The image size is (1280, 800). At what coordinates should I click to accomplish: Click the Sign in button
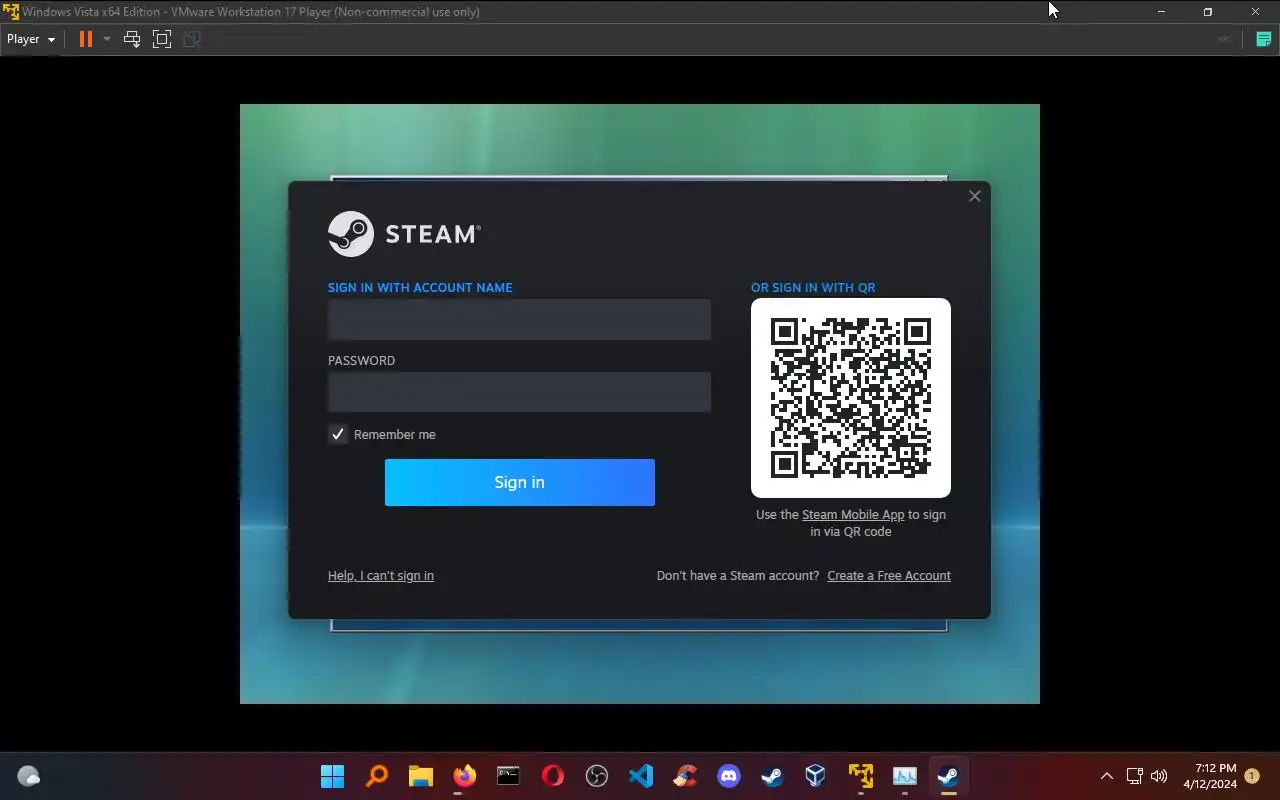click(x=519, y=482)
